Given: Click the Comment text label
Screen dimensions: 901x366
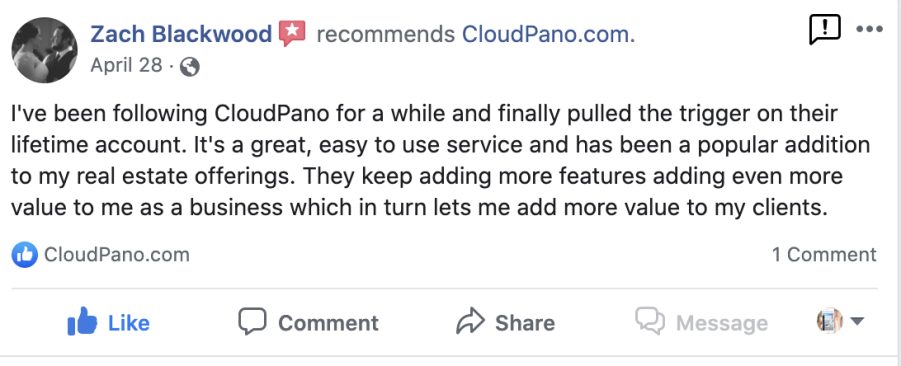Looking at the screenshot, I should pyautogui.click(x=329, y=323).
